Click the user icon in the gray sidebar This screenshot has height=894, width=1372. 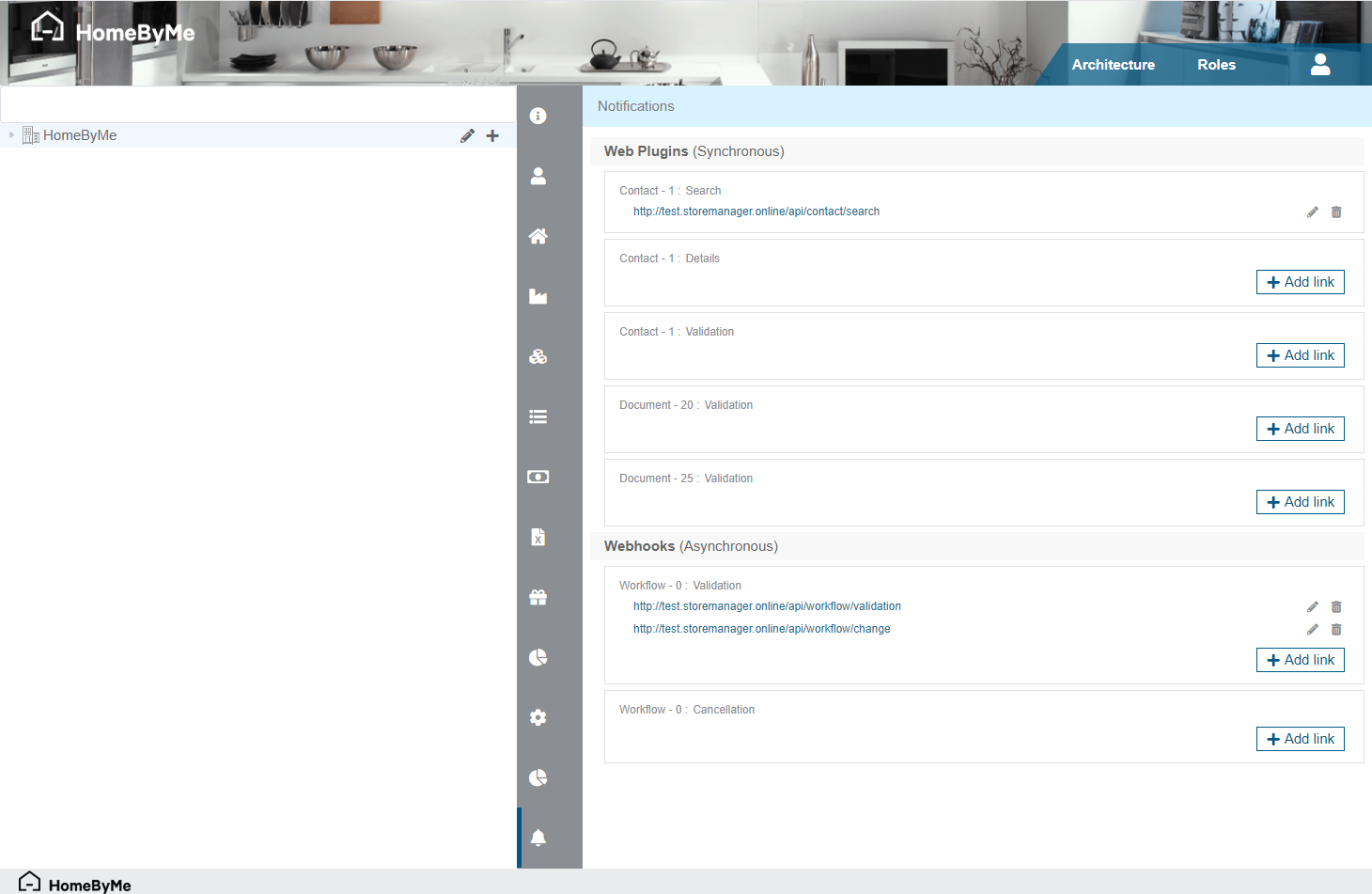[x=538, y=176]
